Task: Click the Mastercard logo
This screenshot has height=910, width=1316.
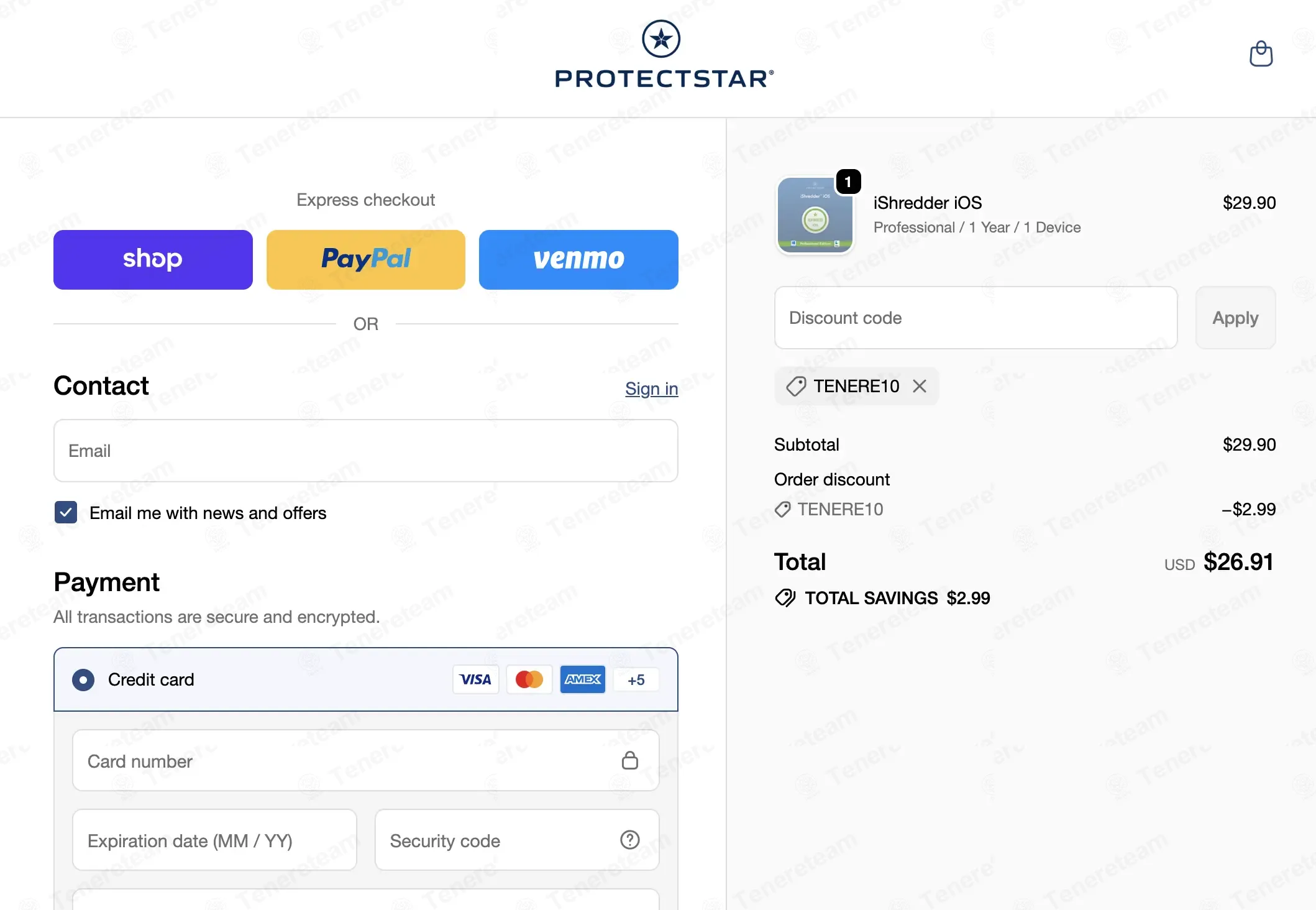Action: coord(529,679)
